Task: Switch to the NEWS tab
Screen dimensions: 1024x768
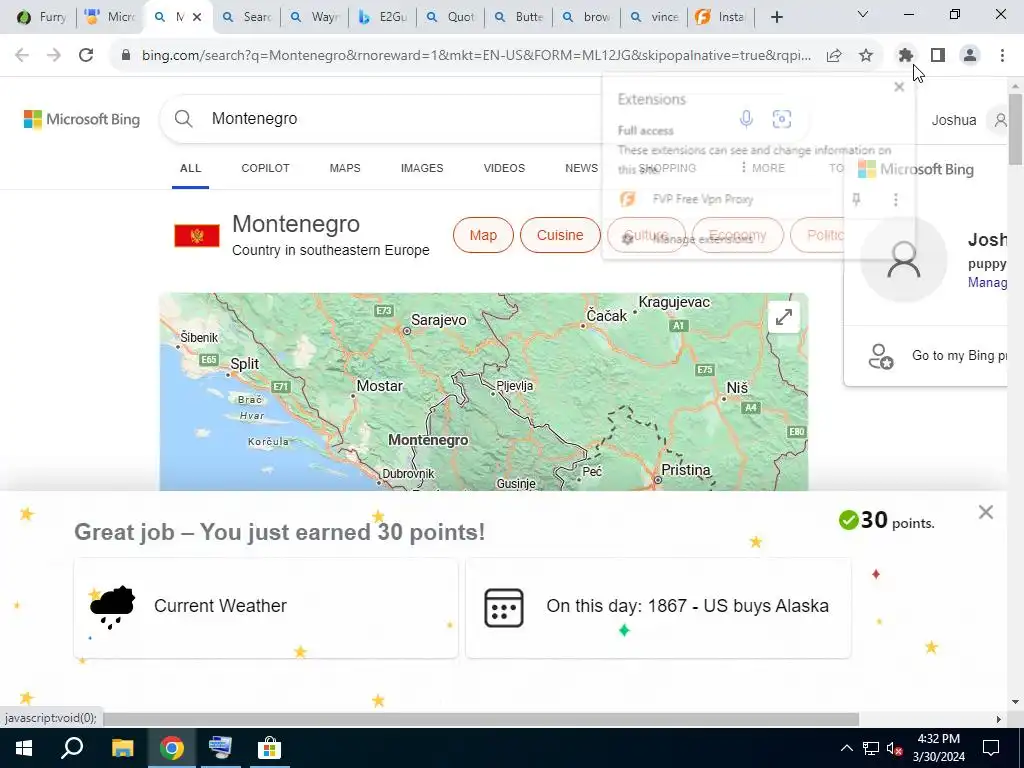Action: (581, 168)
